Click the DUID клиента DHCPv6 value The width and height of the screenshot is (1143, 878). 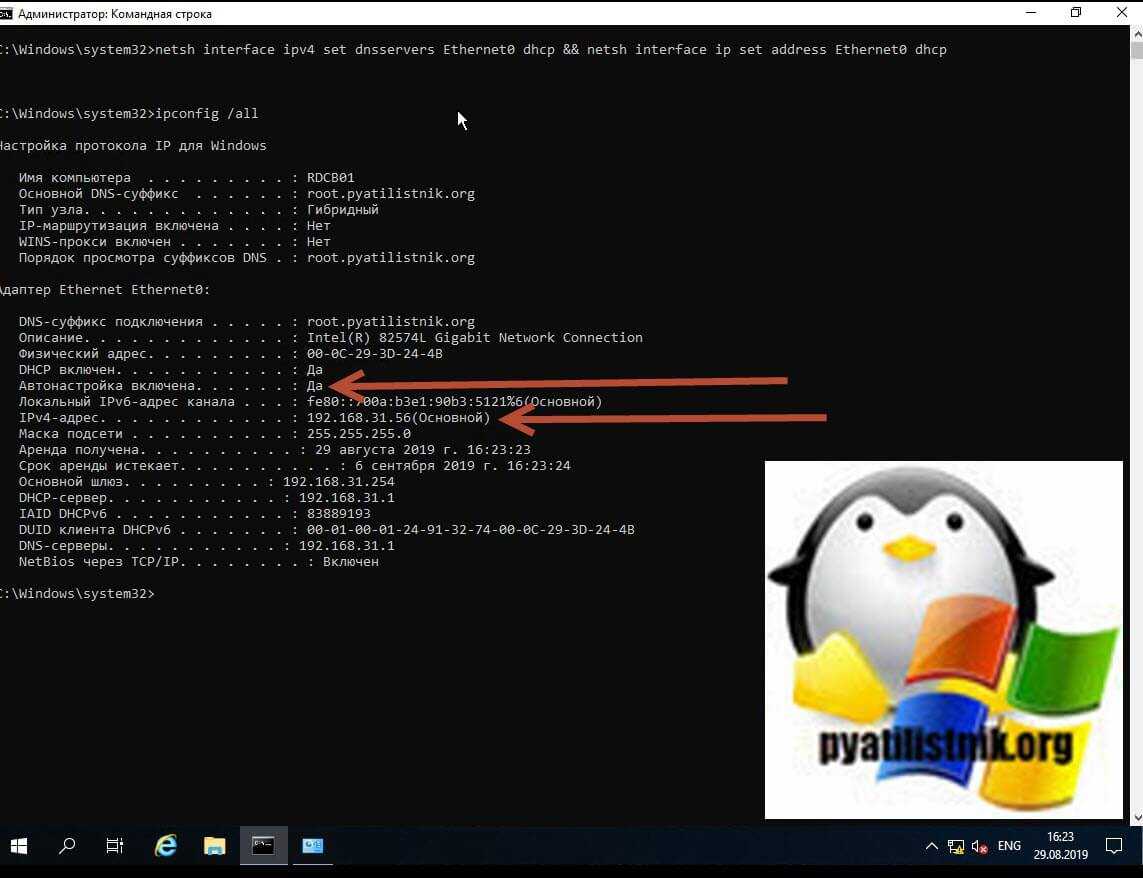pyautogui.click(x=470, y=530)
